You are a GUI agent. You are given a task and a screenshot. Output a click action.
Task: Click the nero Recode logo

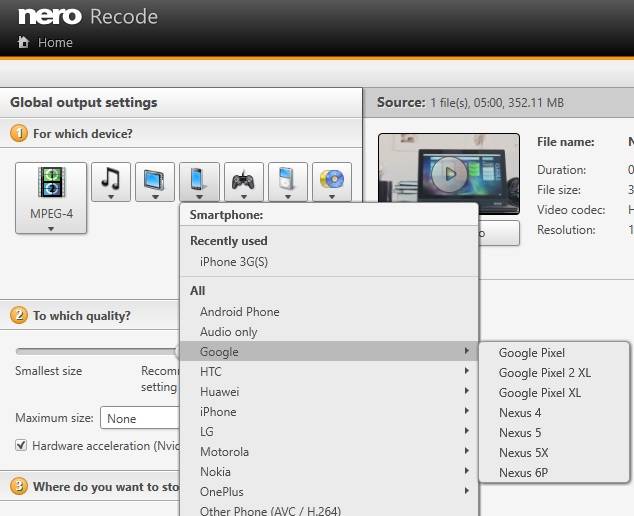click(88, 17)
